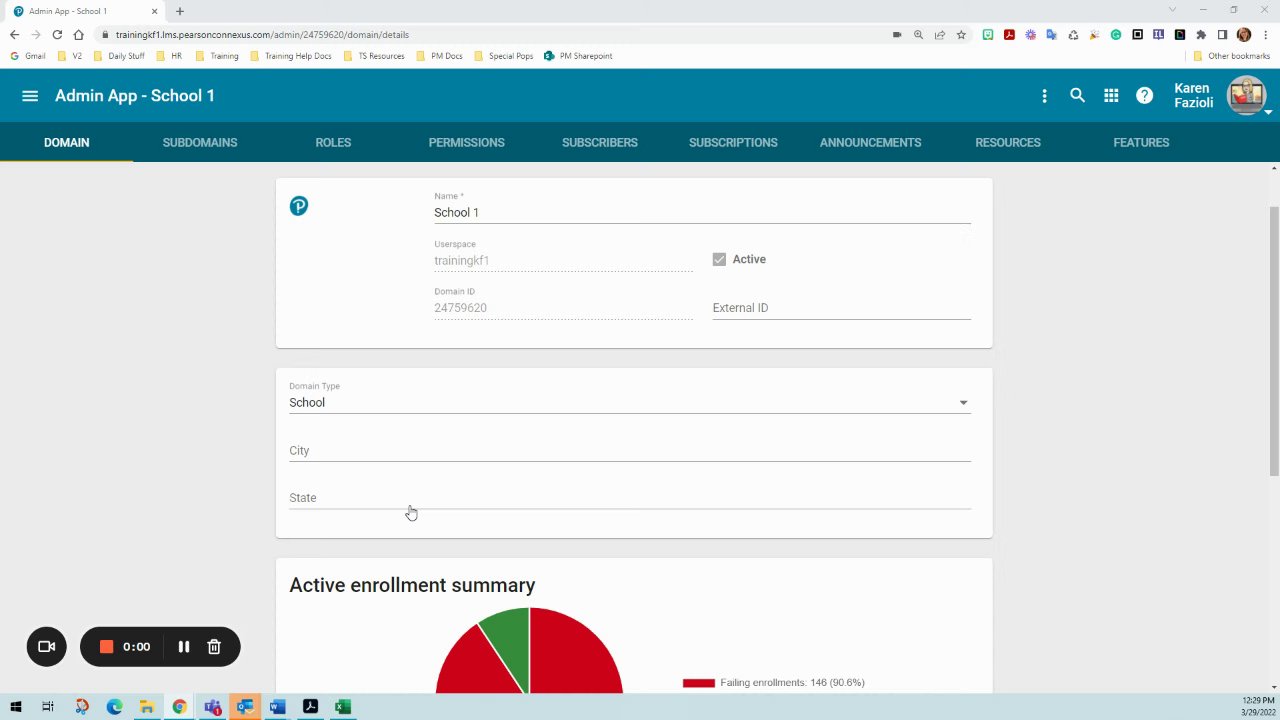This screenshot has width=1280, height=720.
Task: Pause the screen recording
Action: tap(184, 647)
